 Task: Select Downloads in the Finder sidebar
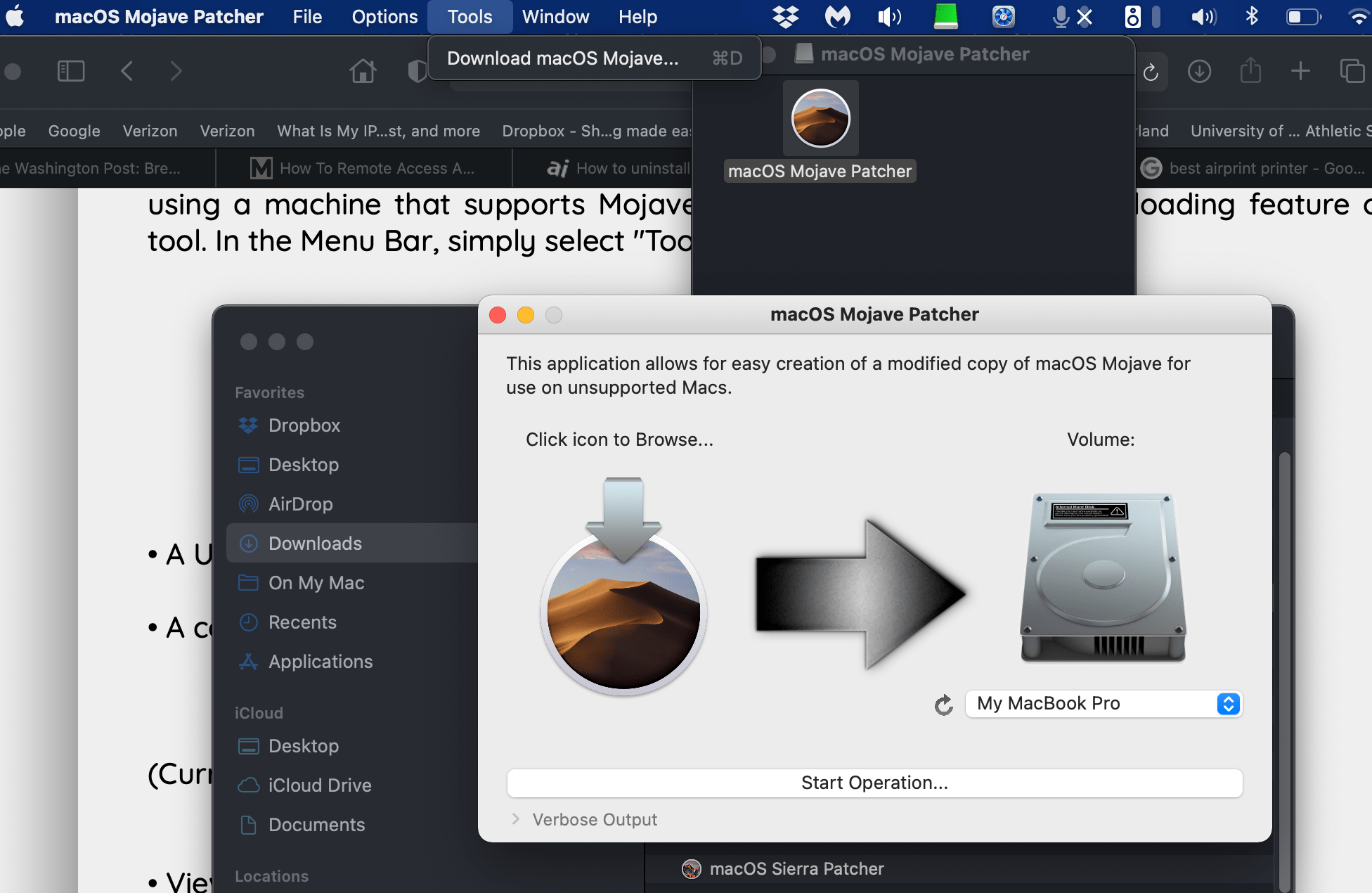(315, 543)
